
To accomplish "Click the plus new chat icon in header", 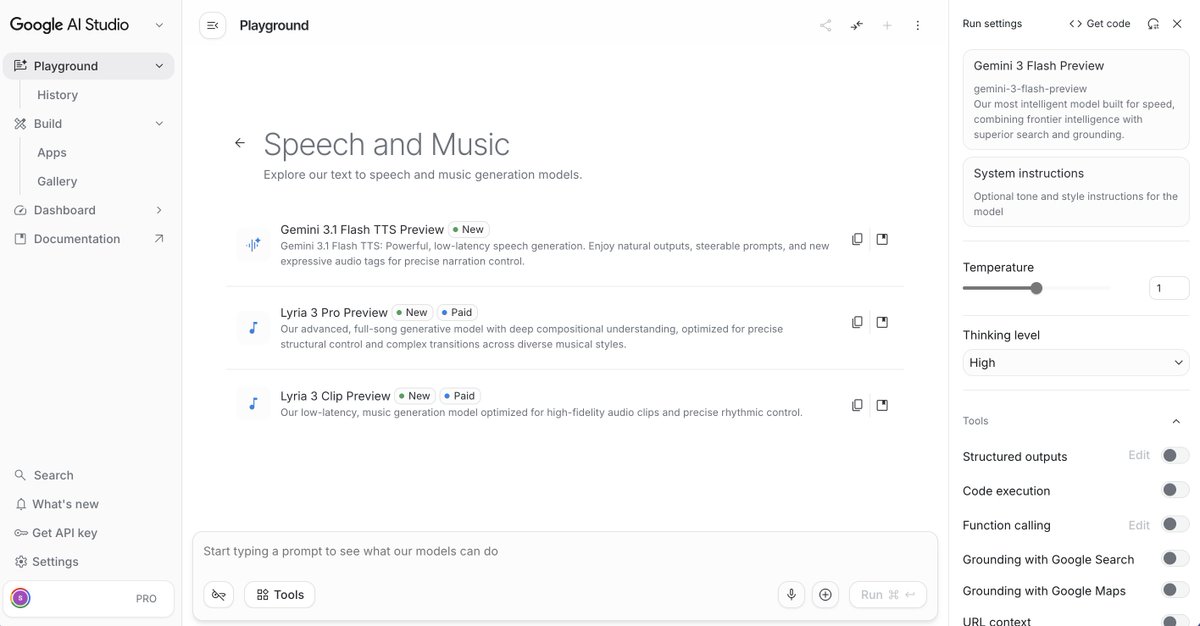I will pyautogui.click(x=887, y=25).
